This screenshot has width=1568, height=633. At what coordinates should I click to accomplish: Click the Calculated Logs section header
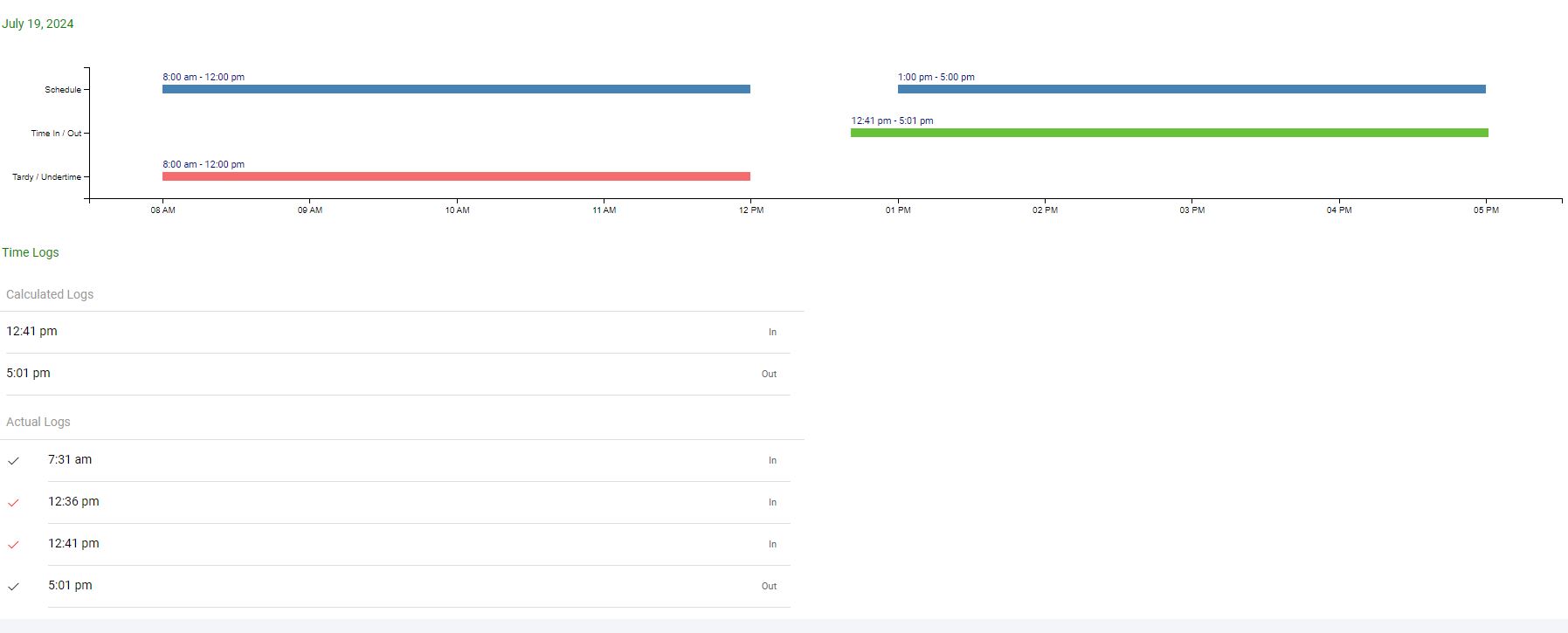(50, 294)
